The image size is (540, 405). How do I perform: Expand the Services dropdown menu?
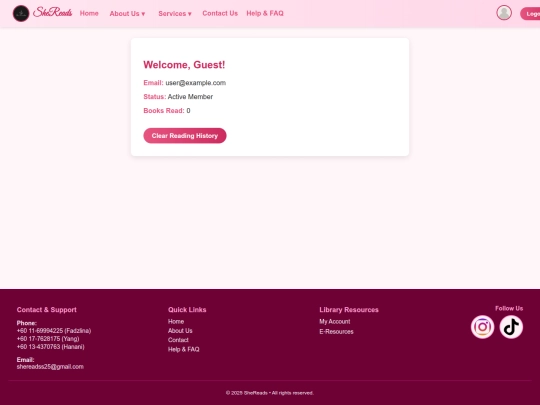[175, 14]
